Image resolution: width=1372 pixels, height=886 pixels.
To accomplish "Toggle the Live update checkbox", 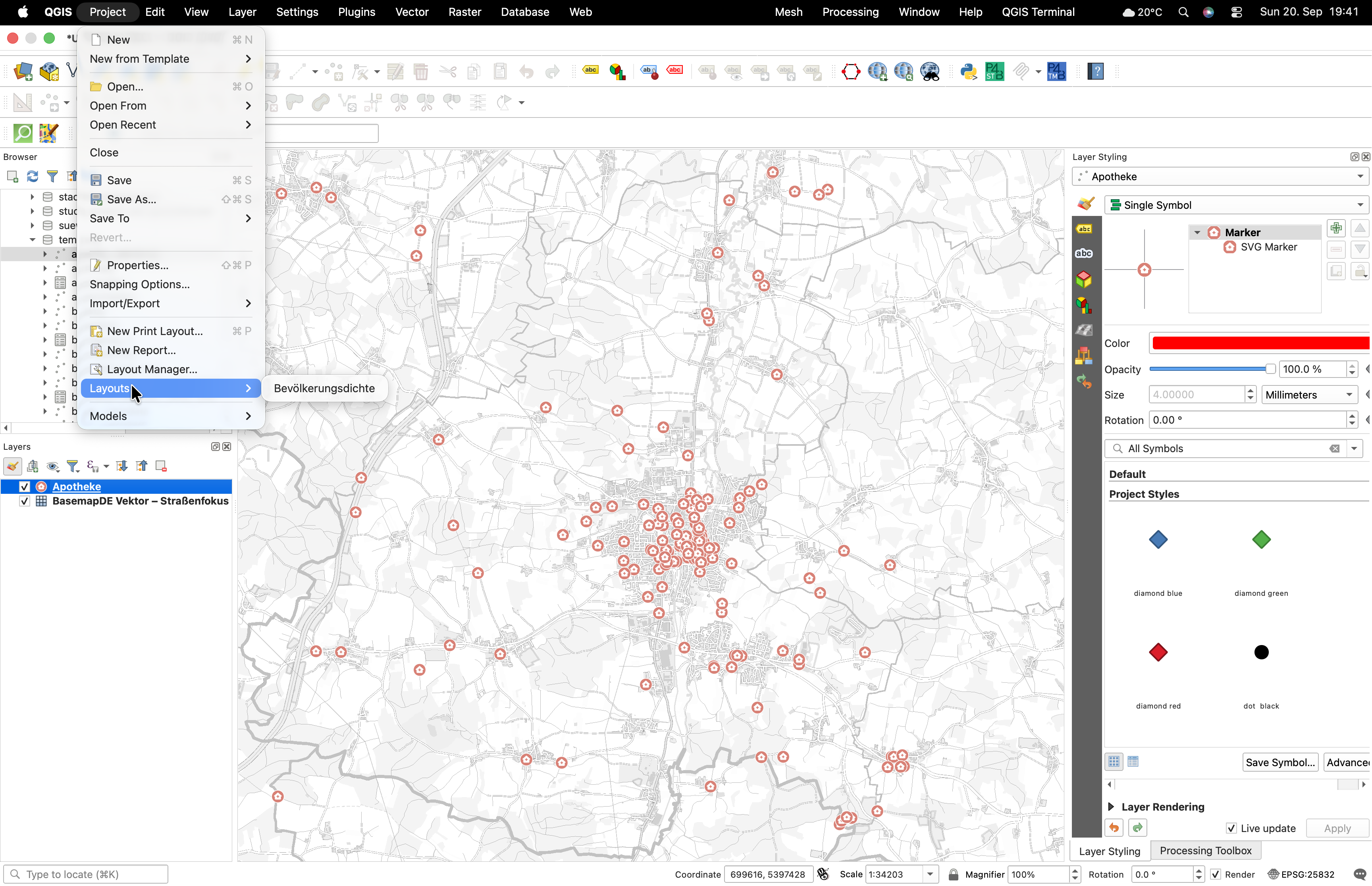I will coord(1231,828).
